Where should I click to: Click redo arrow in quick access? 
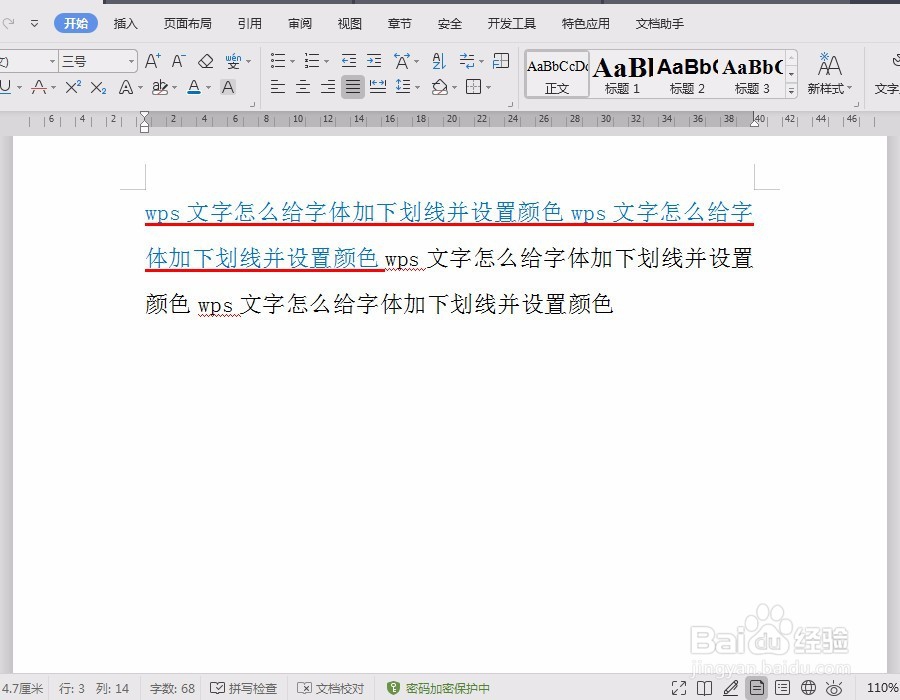pos(8,23)
